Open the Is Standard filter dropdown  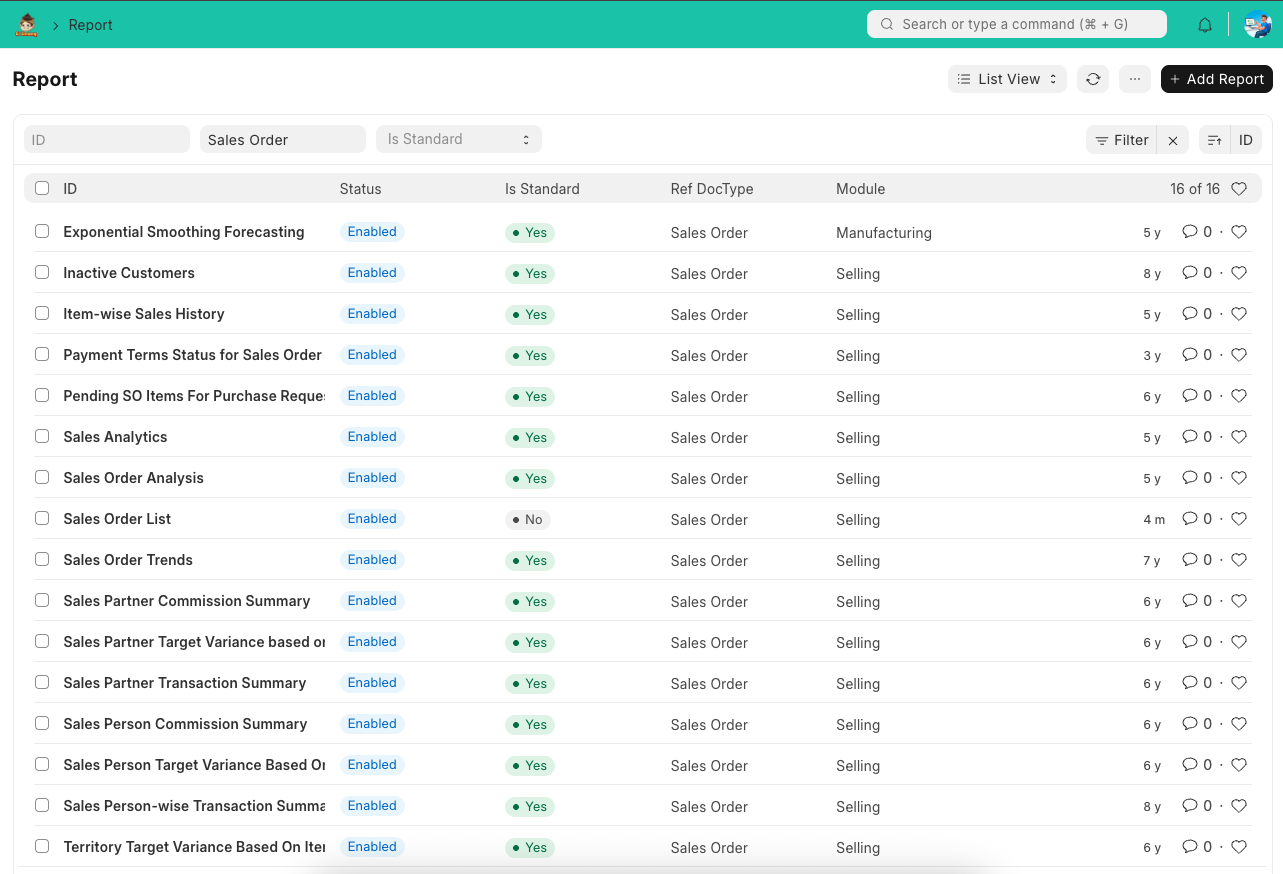[x=459, y=139]
